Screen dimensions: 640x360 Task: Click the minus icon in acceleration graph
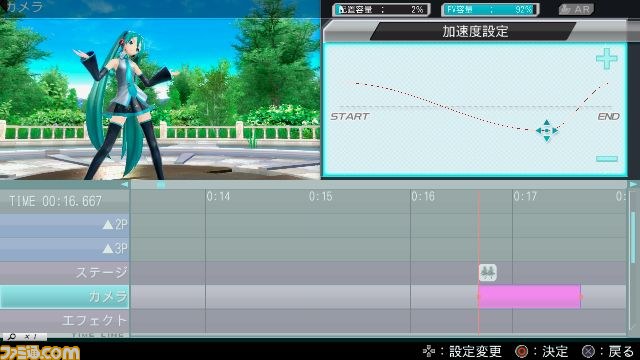[607, 159]
